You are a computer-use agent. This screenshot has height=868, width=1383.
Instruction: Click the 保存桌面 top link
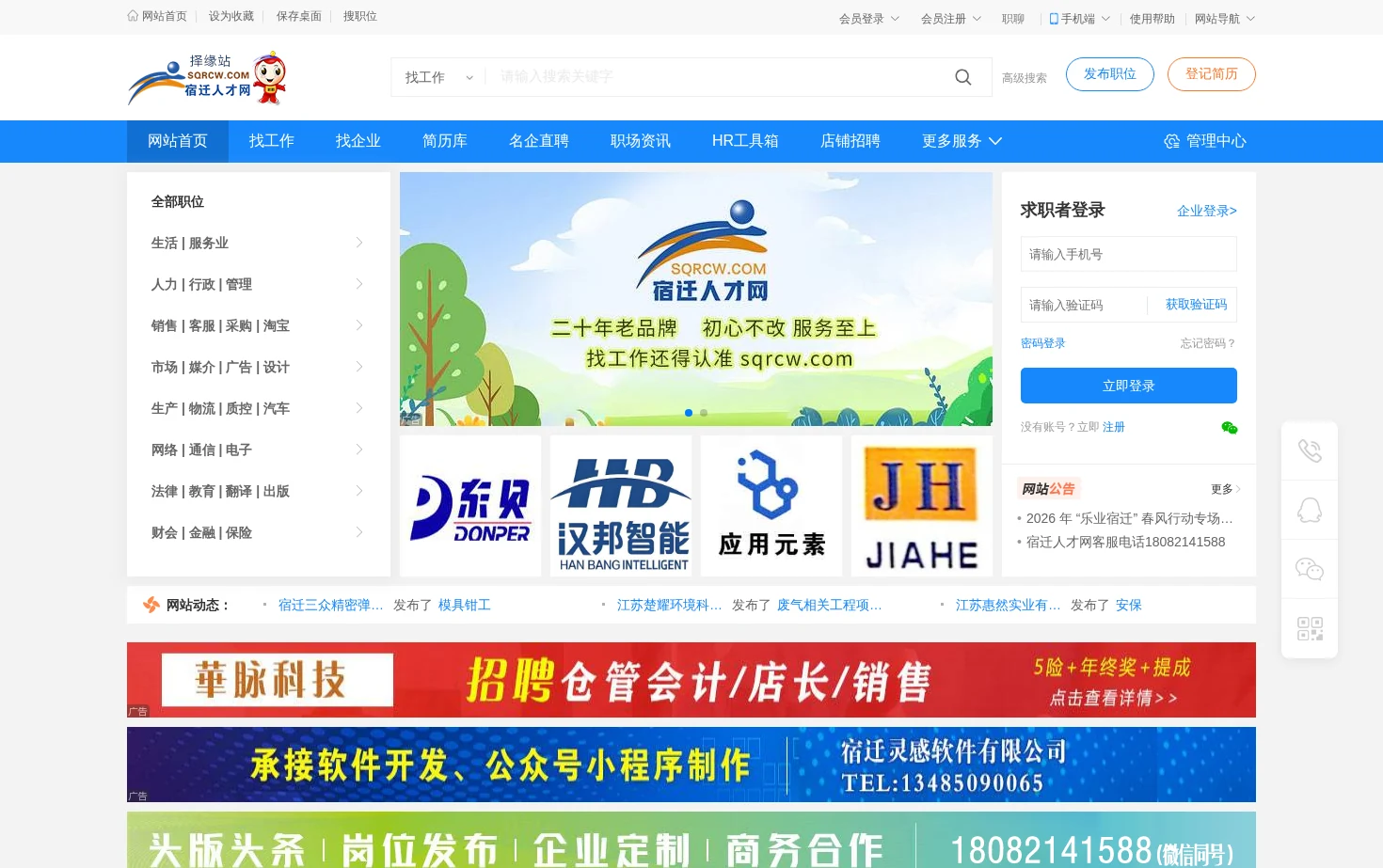tap(299, 16)
